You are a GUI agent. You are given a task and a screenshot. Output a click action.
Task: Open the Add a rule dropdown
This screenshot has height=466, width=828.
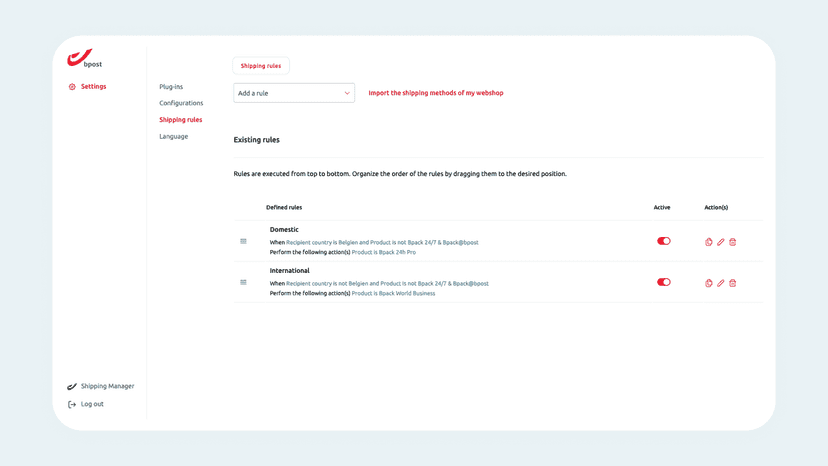(x=294, y=93)
